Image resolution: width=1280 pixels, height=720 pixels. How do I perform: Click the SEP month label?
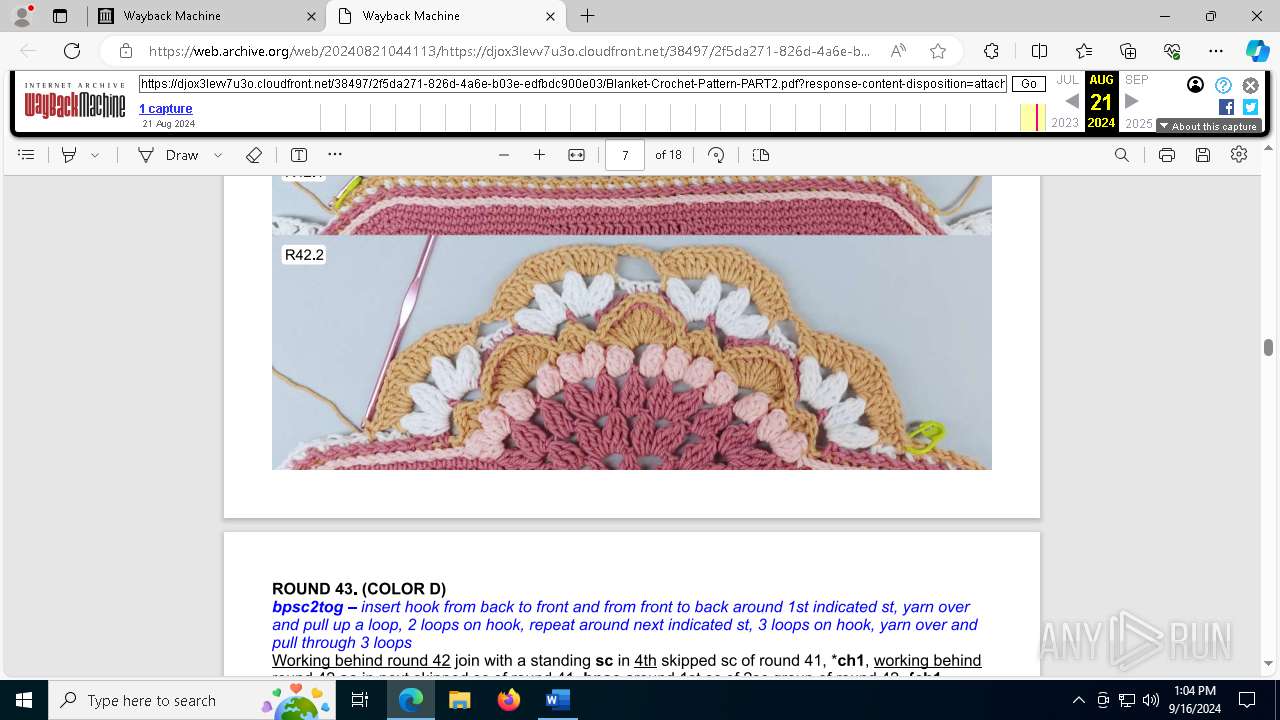[1136, 80]
